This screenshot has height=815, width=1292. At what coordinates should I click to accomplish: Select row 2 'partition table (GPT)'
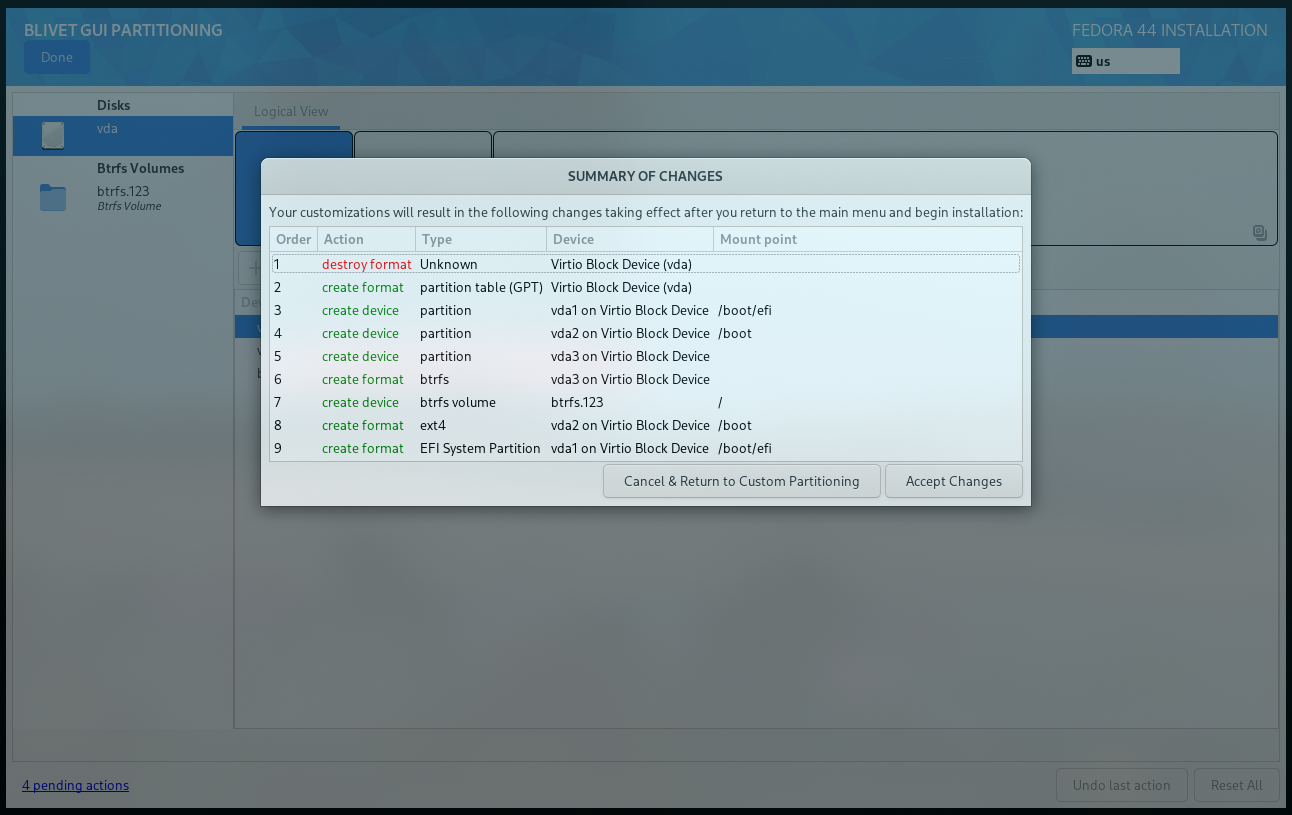(x=645, y=287)
